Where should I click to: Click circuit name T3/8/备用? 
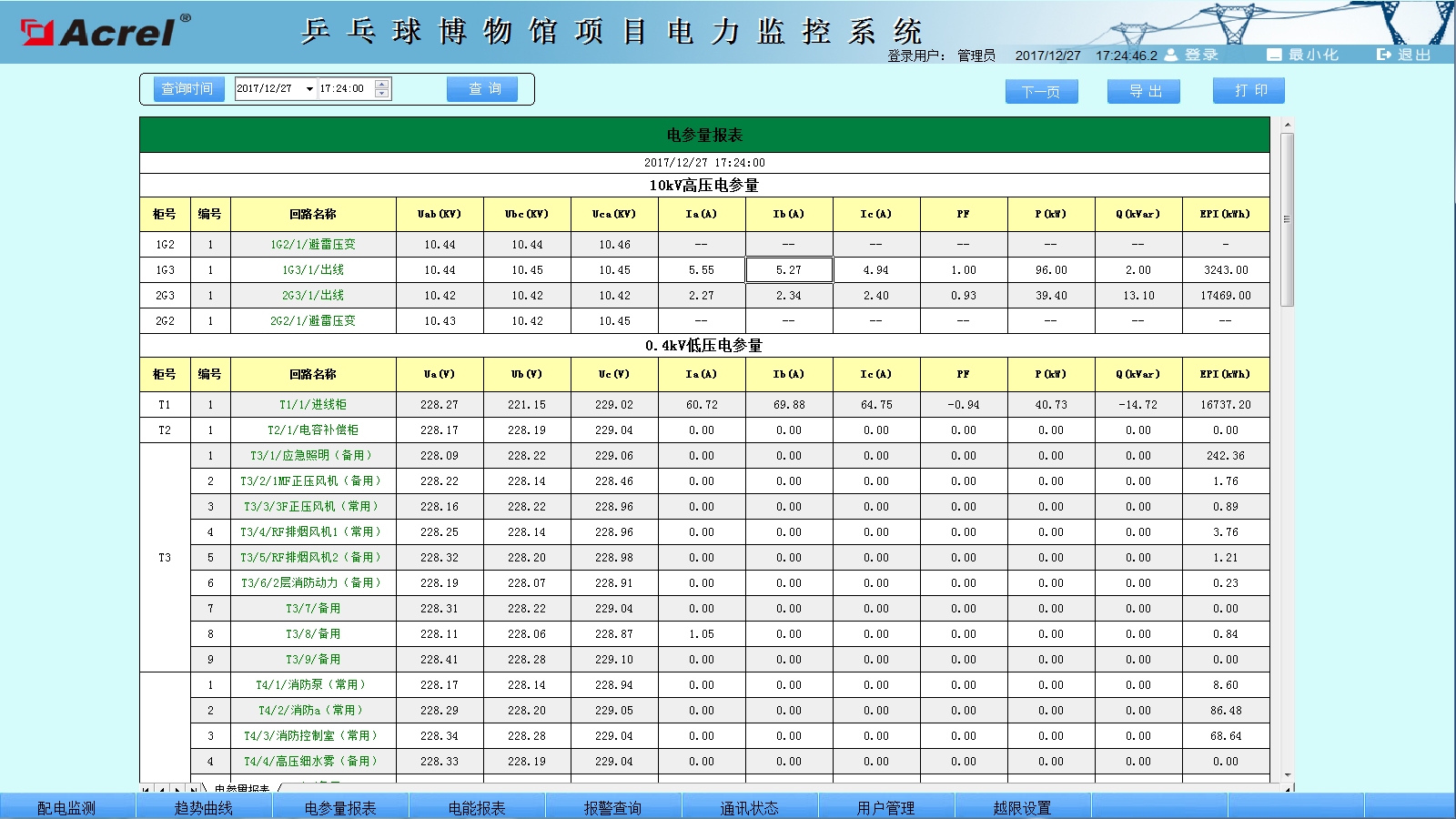(313, 633)
